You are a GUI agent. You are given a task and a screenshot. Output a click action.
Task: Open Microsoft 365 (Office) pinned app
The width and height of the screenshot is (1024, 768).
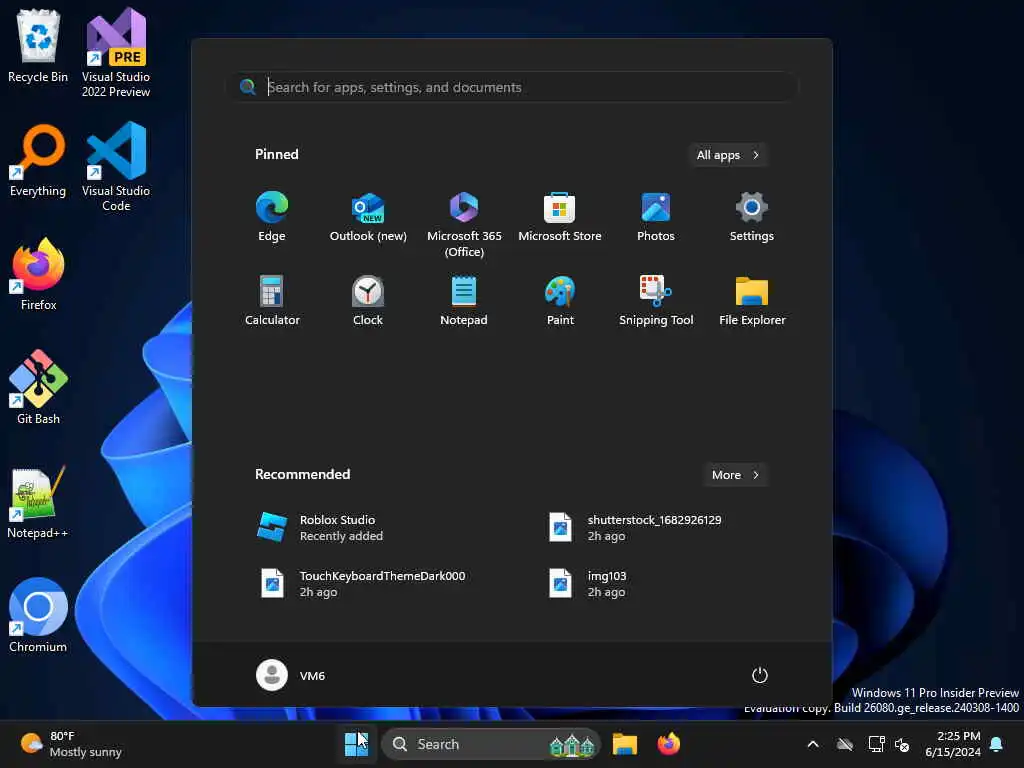tap(464, 224)
